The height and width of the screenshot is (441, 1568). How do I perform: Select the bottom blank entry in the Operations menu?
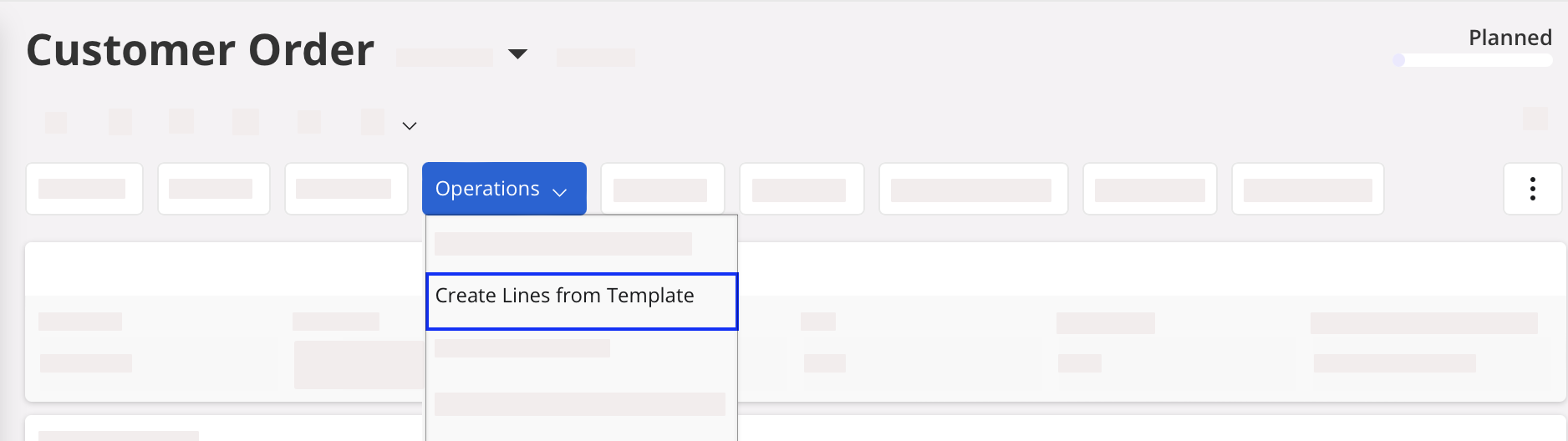click(x=580, y=404)
